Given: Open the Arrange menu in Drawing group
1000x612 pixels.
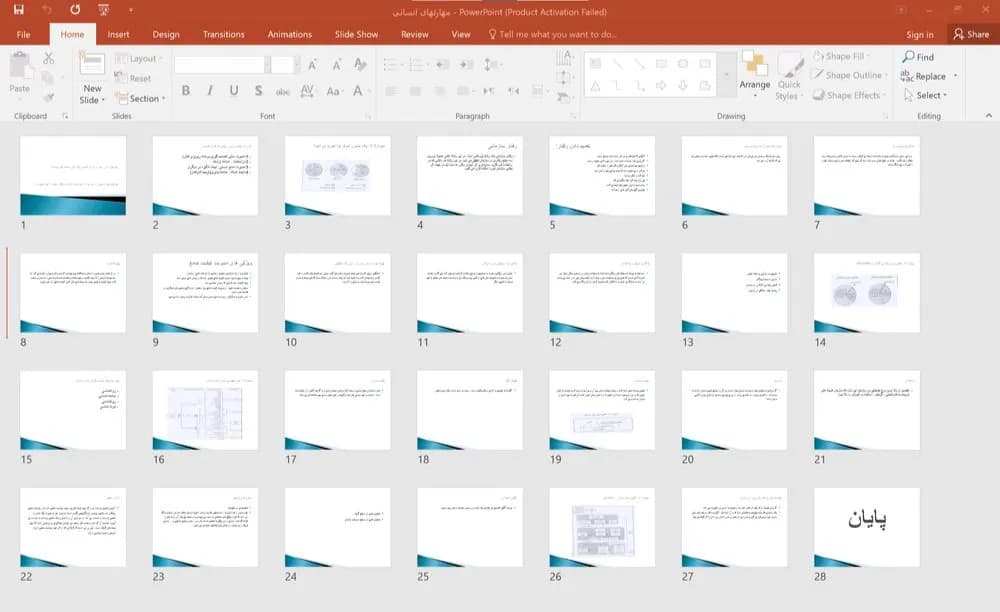Looking at the screenshot, I should pyautogui.click(x=754, y=75).
